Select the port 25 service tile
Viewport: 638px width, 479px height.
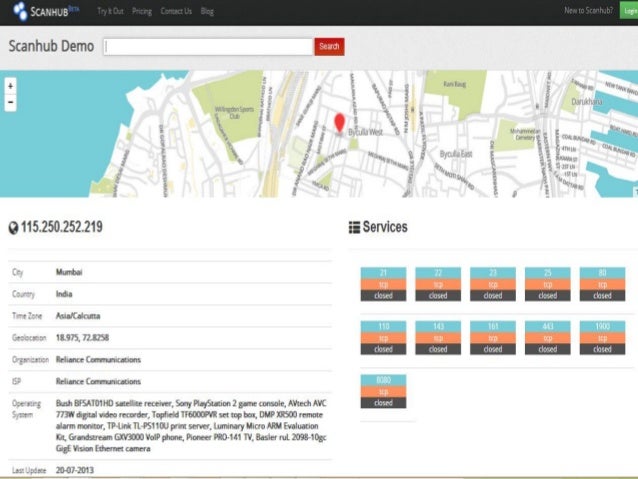click(x=548, y=284)
